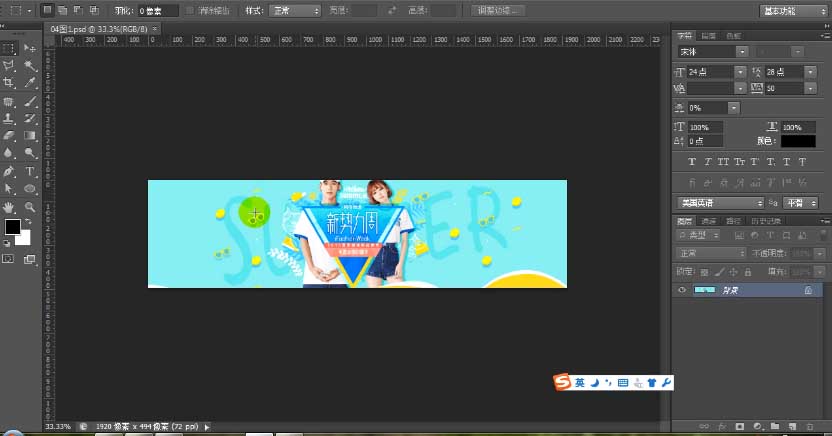Select the Eyedropper tool
832x436 pixels.
point(30,84)
